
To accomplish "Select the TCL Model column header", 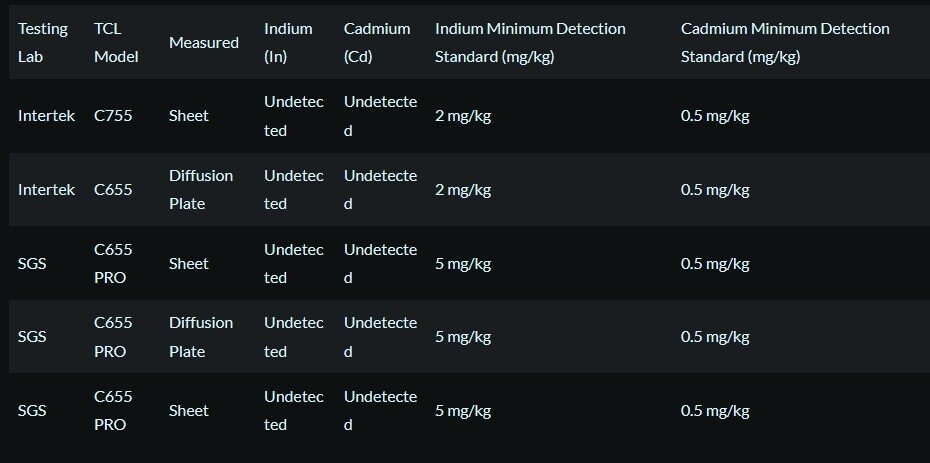I will (116, 43).
